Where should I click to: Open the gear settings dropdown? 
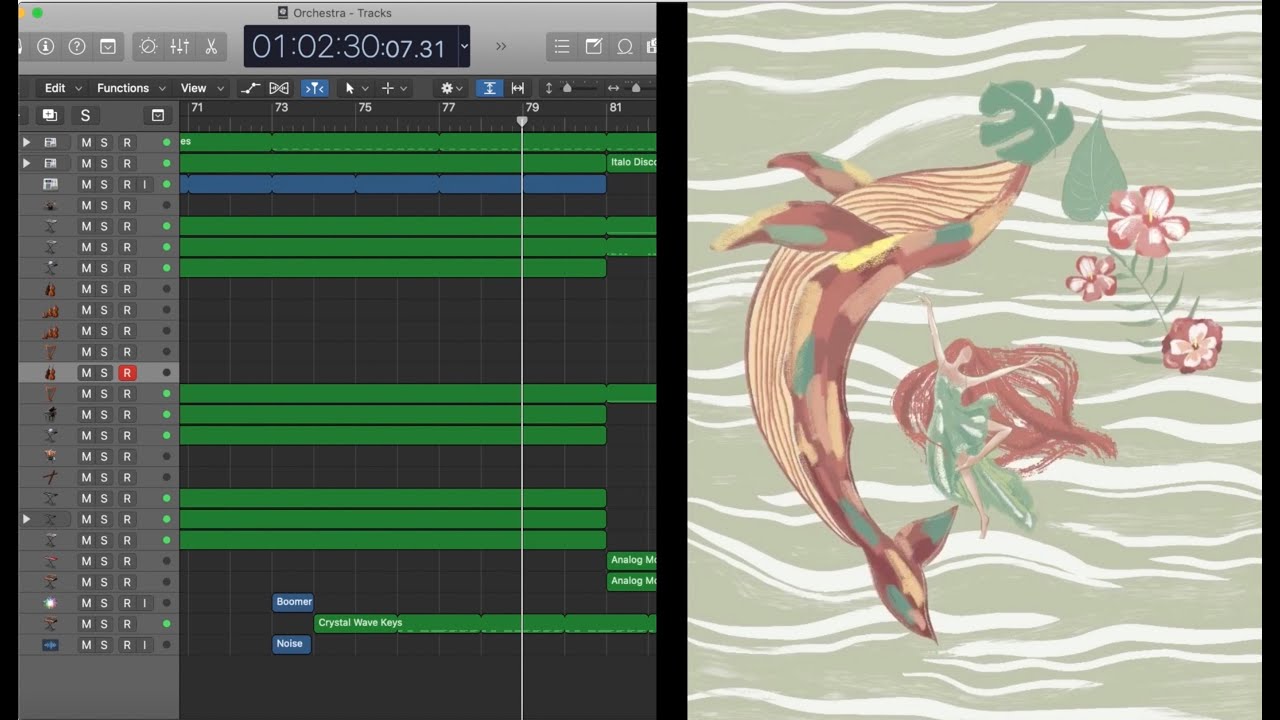(x=453, y=88)
